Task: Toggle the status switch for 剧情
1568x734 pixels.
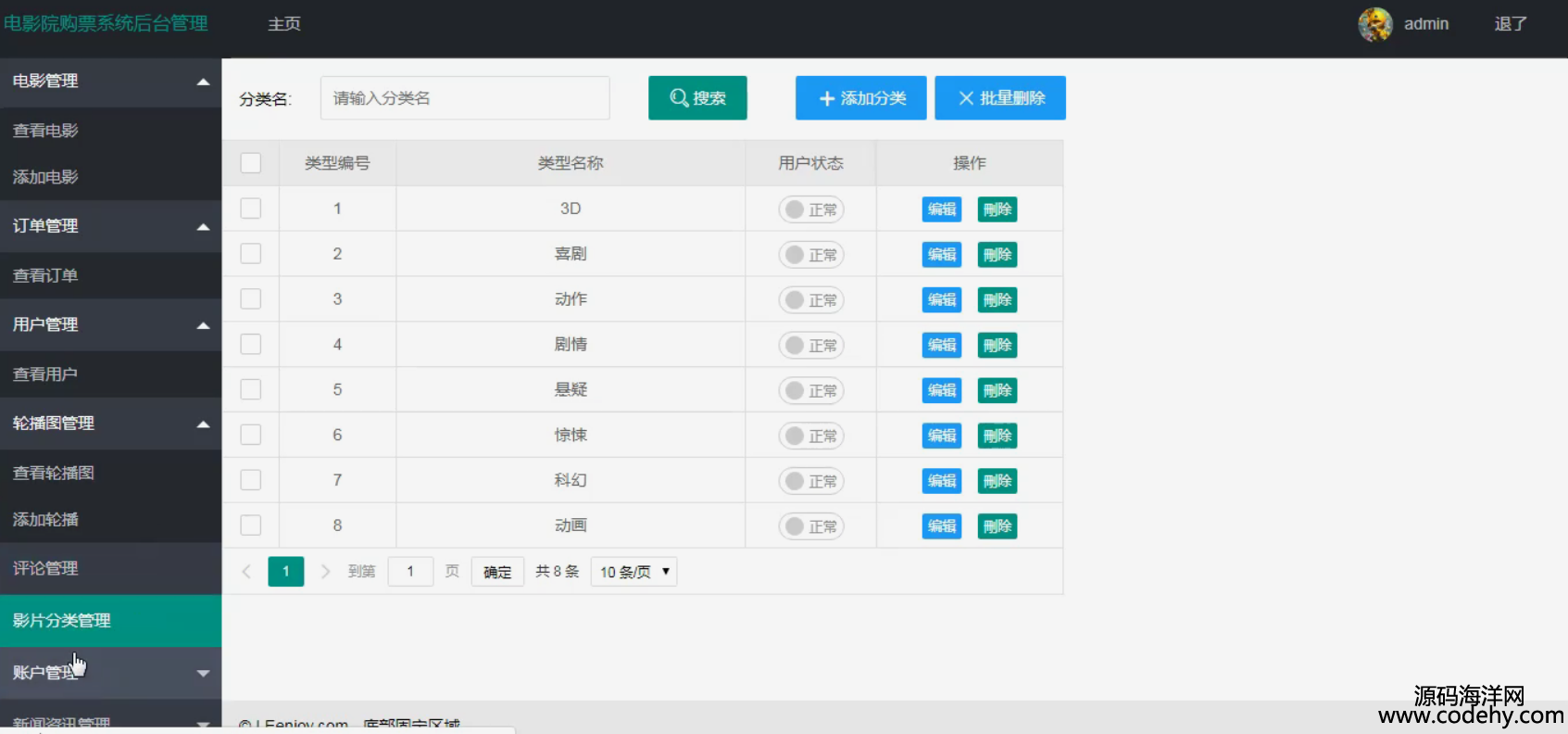Action: coord(811,346)
